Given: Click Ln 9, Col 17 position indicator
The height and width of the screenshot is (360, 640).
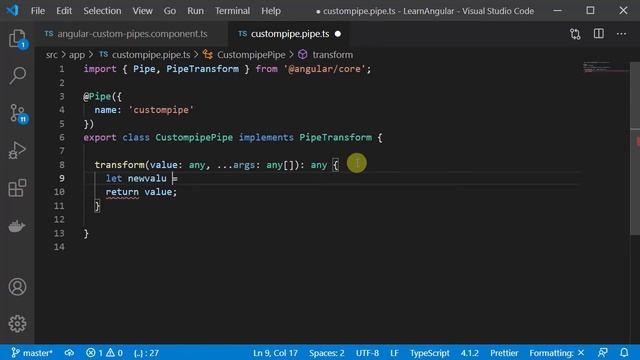Looking at the screenshot, I should [x=275, y=353].
